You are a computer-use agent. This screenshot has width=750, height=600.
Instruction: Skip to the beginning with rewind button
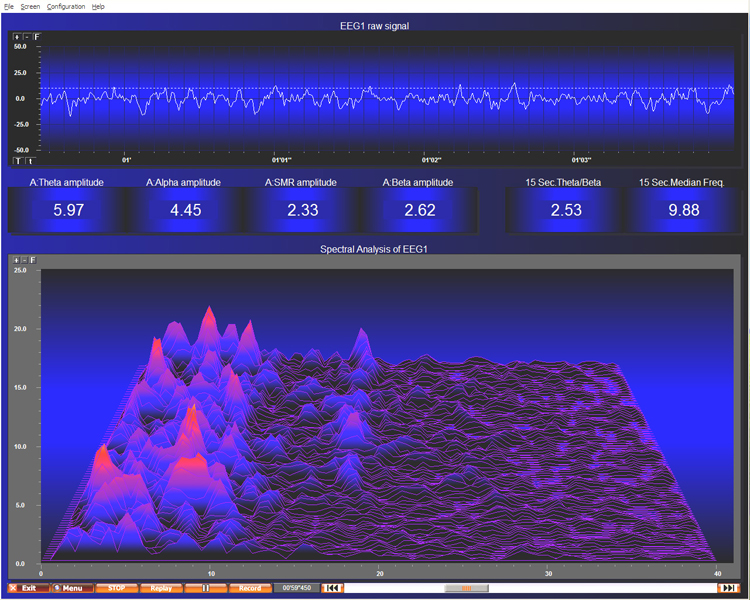pyautogui.click(x=332, y=588)
